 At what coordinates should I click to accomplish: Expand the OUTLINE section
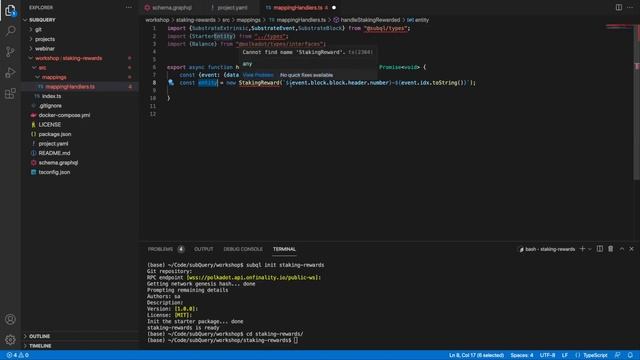pyautogui.click(x=39, y=336)
